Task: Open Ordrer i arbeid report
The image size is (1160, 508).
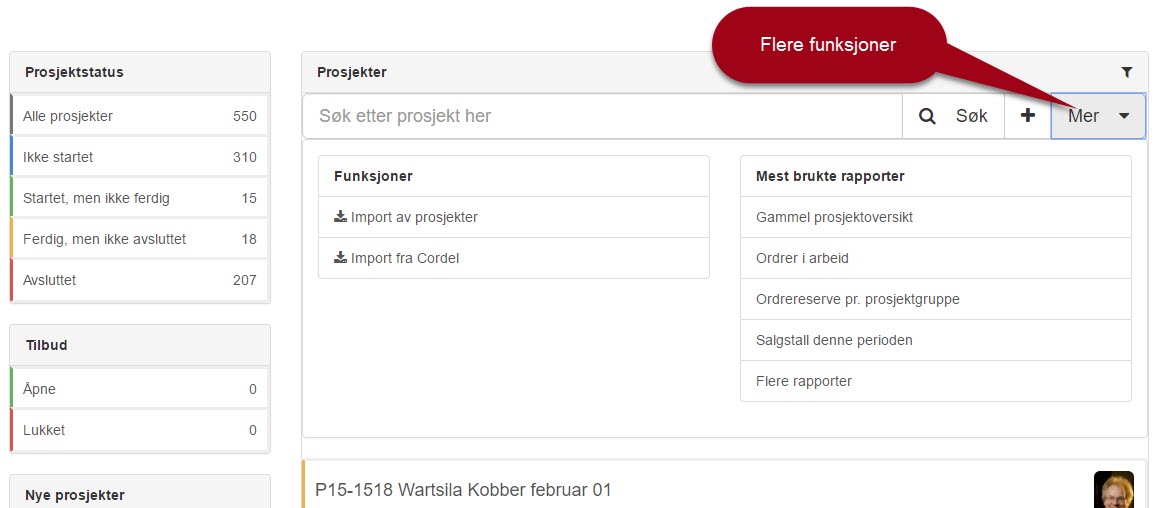Action: tap(936, 258)
